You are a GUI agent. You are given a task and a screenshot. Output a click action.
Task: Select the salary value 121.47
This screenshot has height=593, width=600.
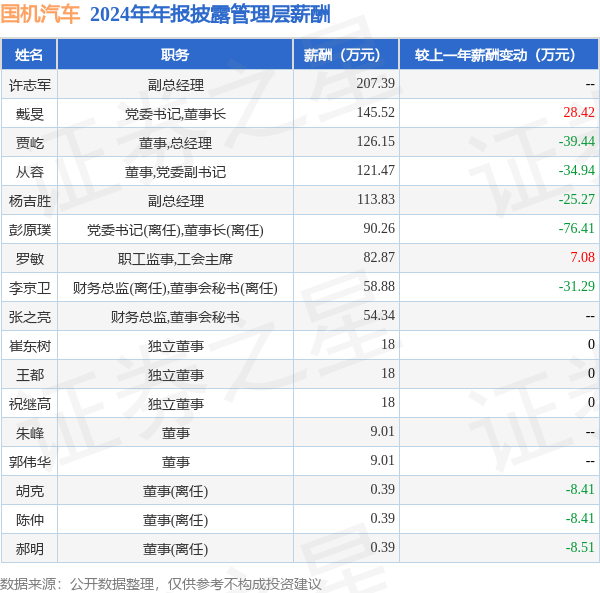375,170
